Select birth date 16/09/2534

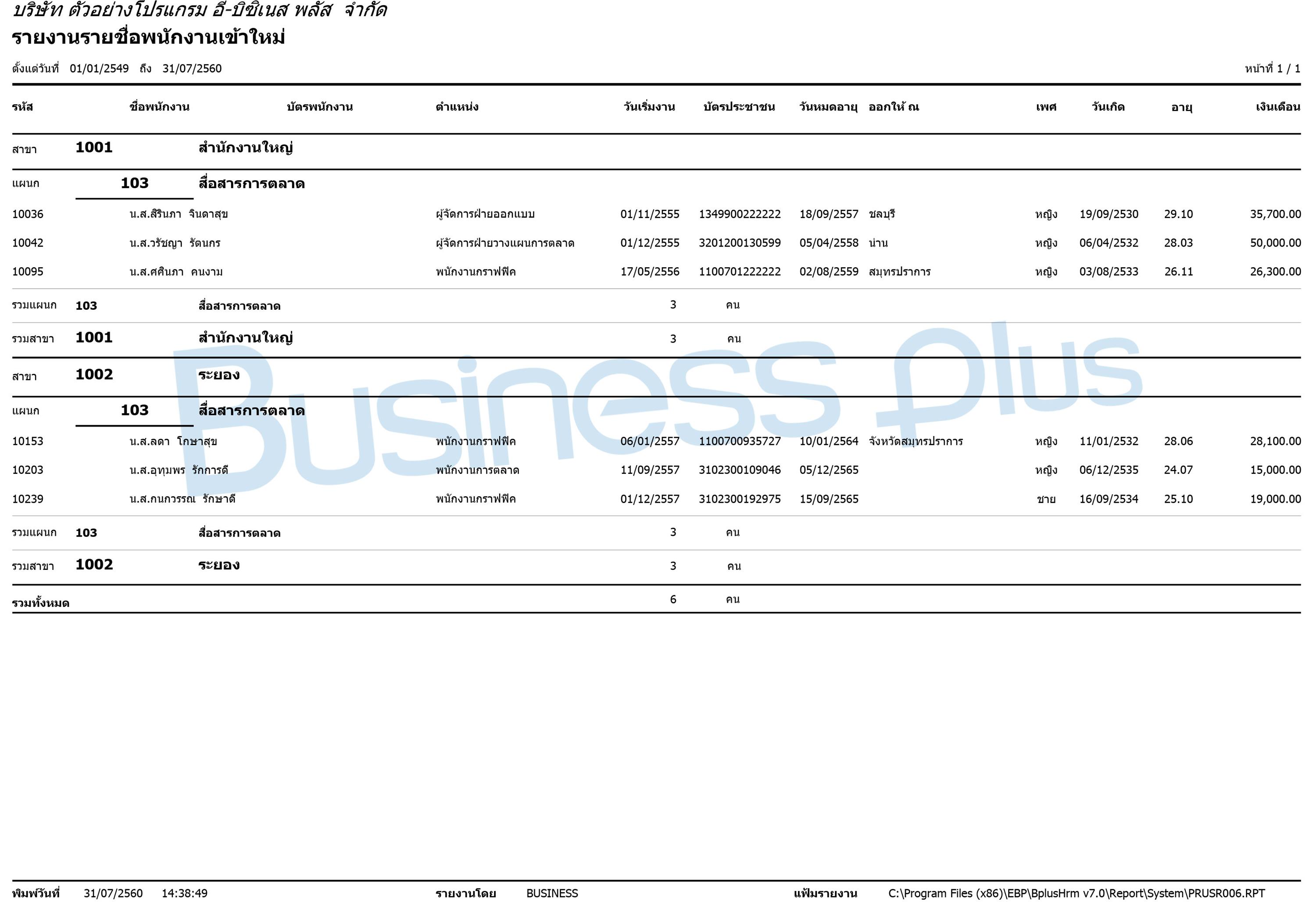coord(1109,499)
